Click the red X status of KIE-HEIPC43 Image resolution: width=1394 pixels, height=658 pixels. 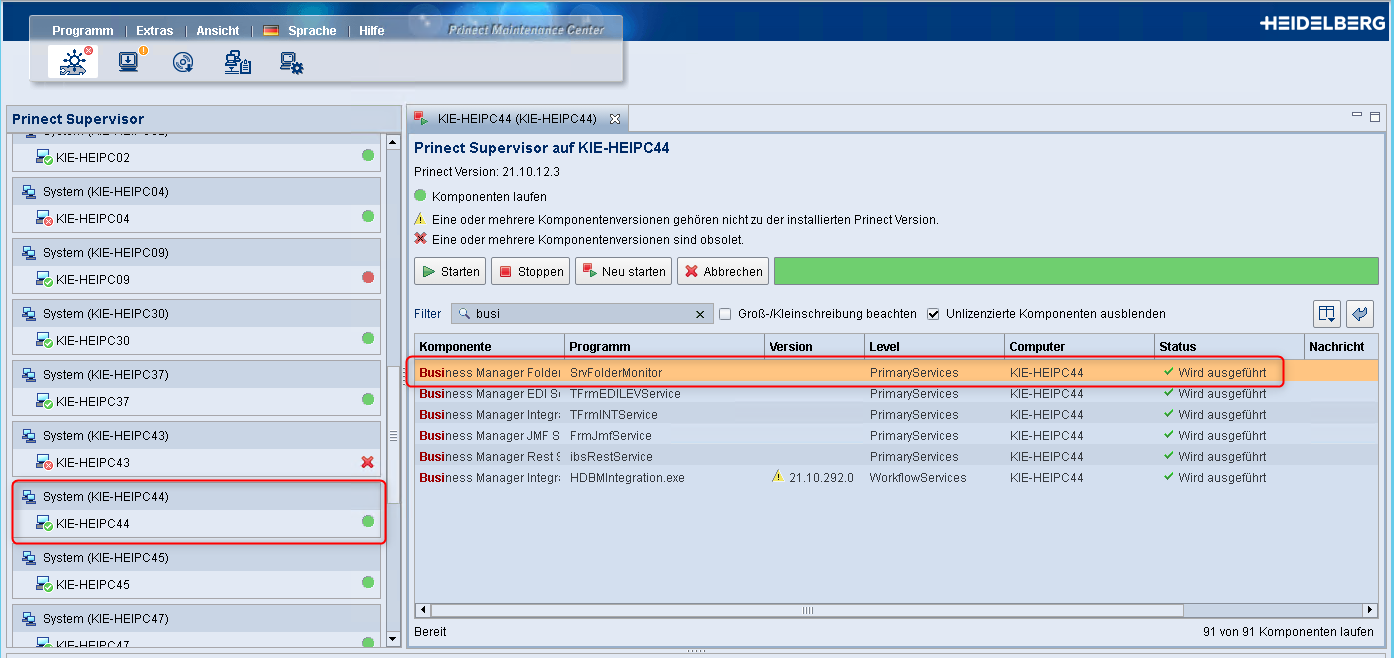[x=368, y=462]
